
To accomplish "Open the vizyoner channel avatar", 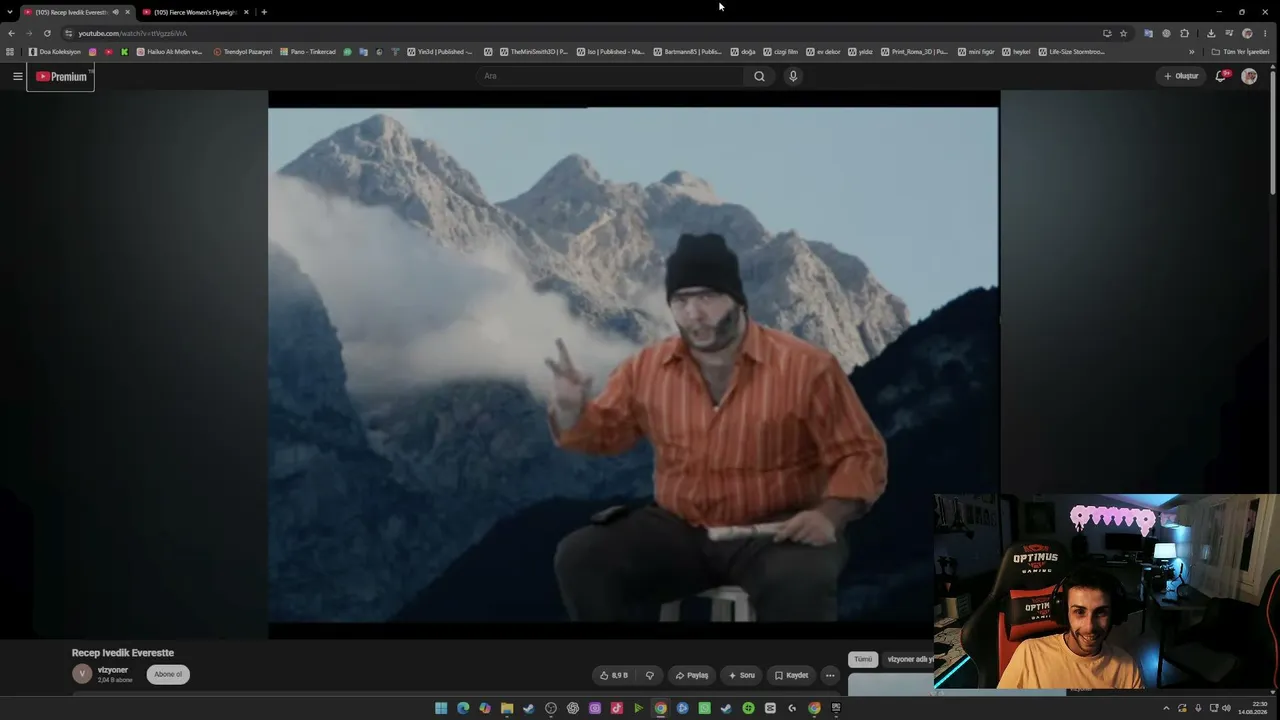I will (82, 674).
